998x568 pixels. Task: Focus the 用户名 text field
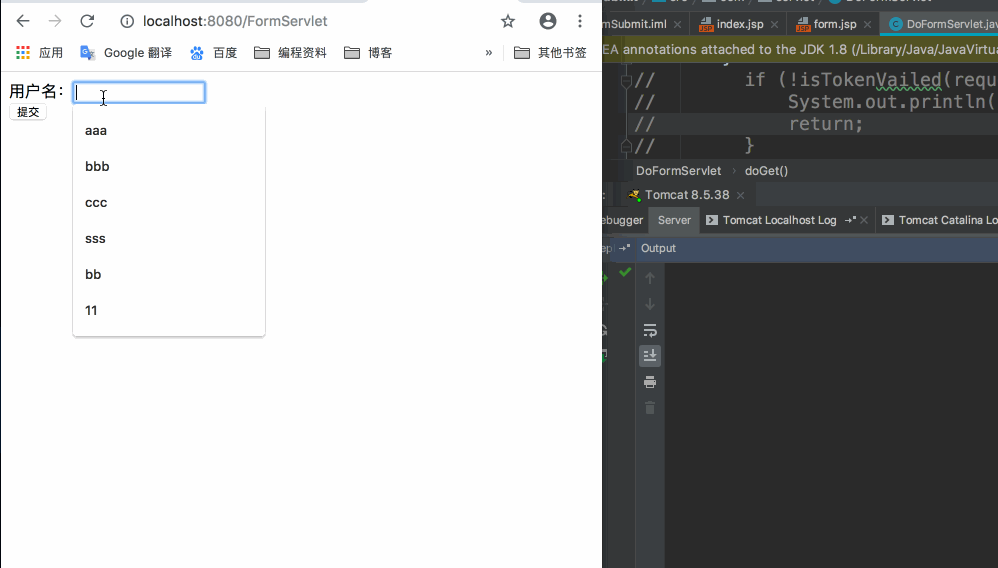[x=139, y=92]
